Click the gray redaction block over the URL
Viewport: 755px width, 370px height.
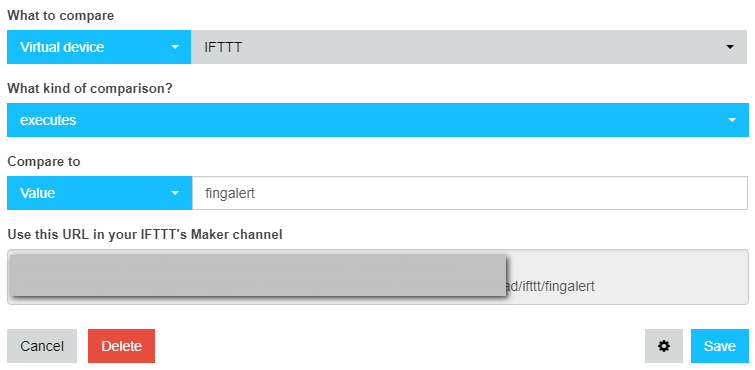(x=258, y=276)
